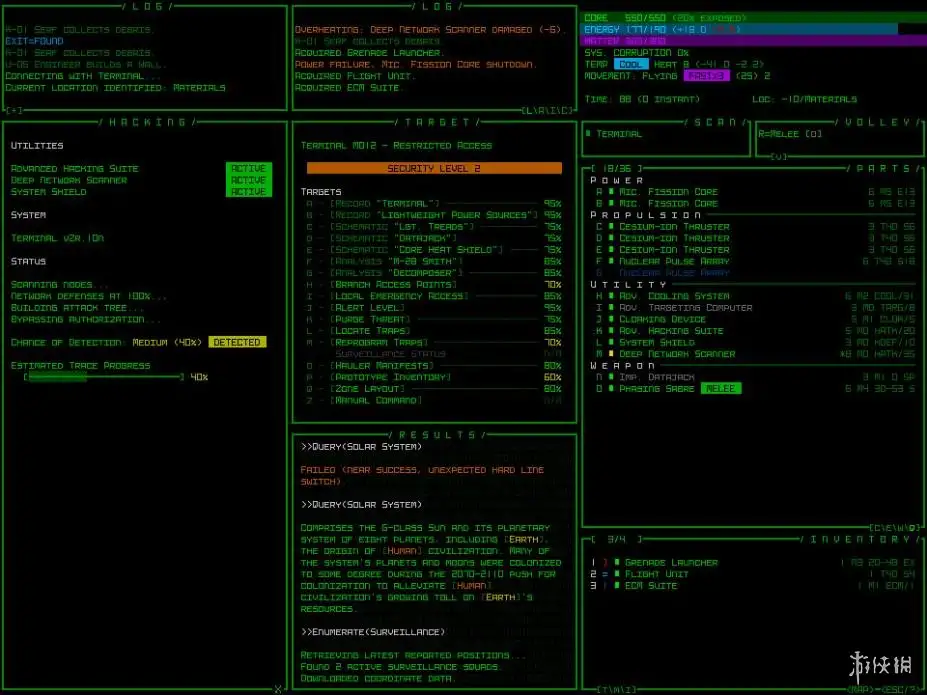Click integrity square of Cesium-Ion Thruster D
The image size is (927, 695).
click(611, 238)
